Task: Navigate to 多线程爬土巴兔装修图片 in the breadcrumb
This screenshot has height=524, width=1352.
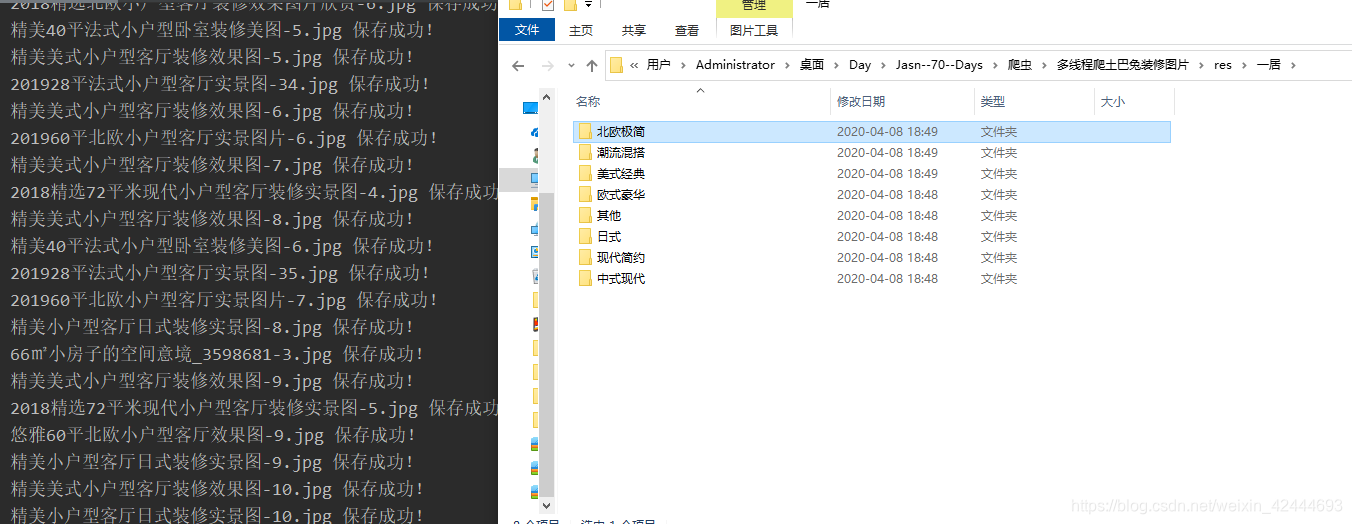Action: pyautogui.click(x=1122, y=65)
